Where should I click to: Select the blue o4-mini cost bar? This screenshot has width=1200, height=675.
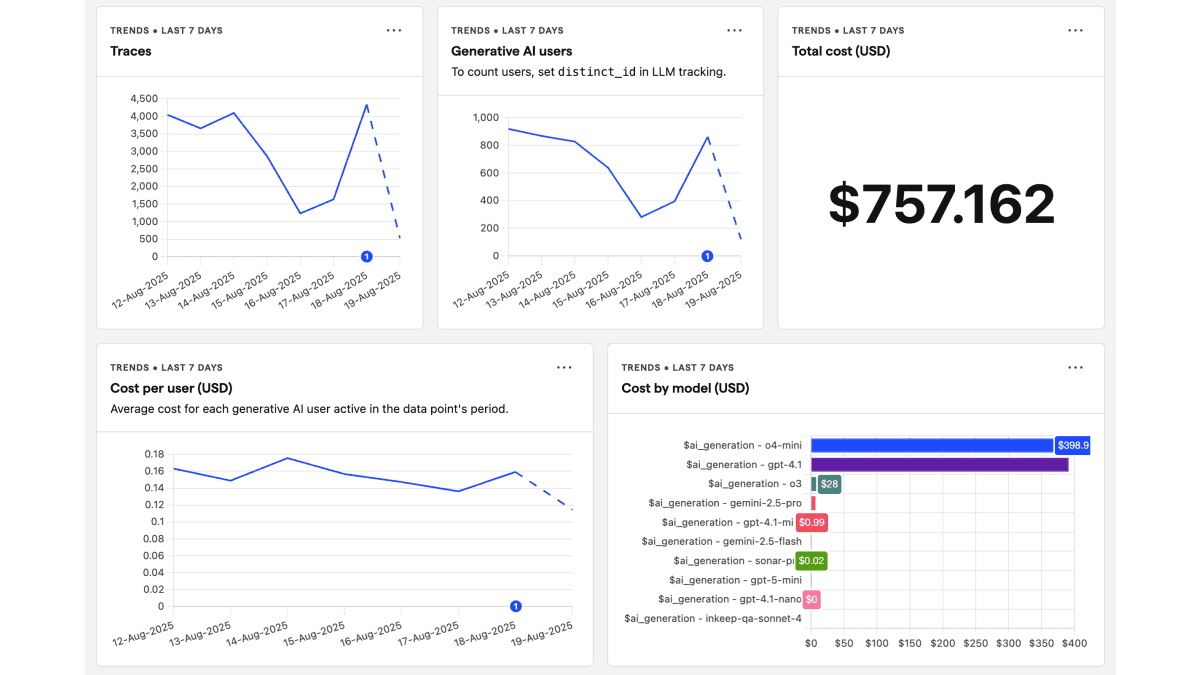[932, 445]
